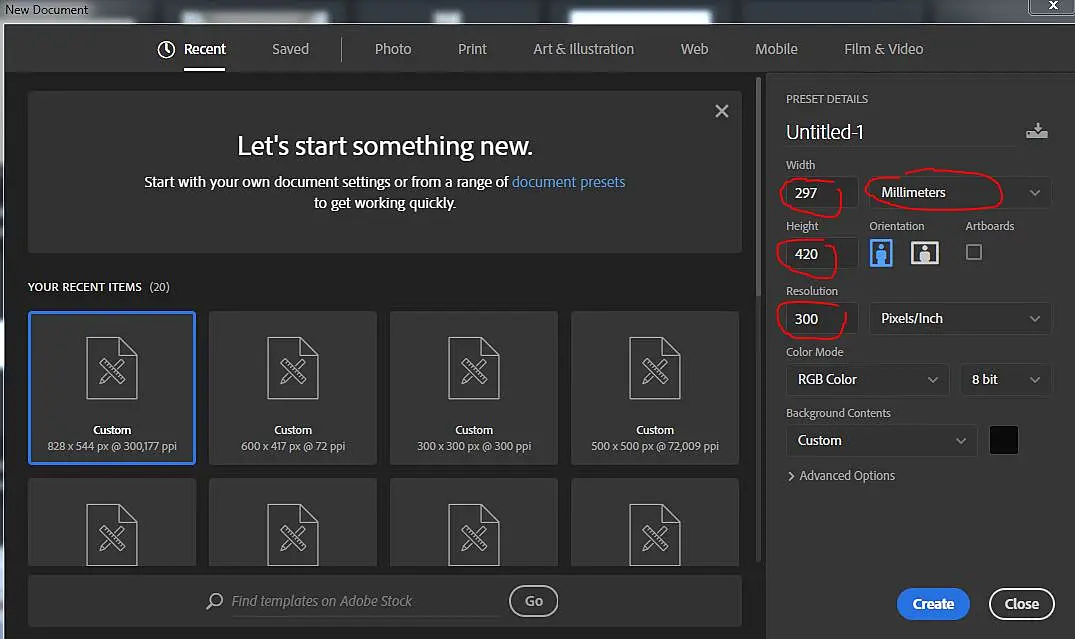Screen dimensions: 1075x639
Task: Switch to Art & Illustration tab
Action: (583, 49)
